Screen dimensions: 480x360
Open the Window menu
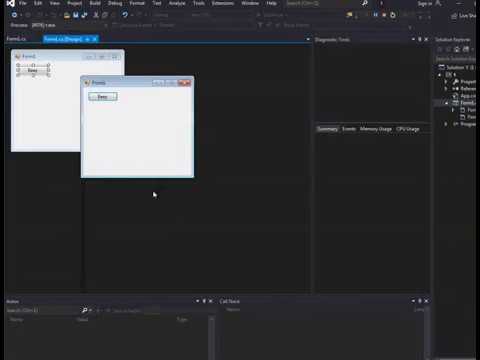[x=250, y=3]
